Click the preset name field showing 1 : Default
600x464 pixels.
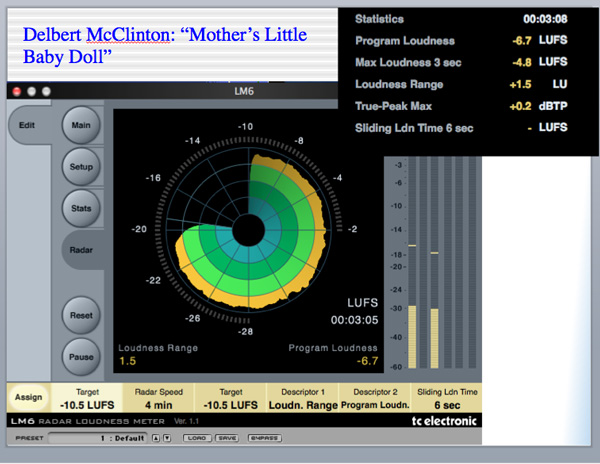click(x=98, y=438)
